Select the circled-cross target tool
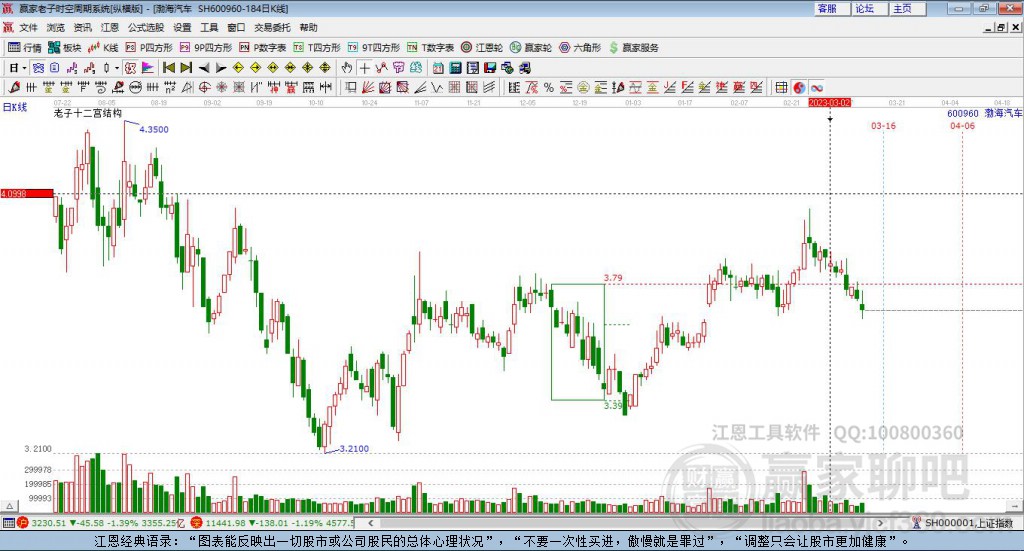1024x551 pixels. coord(204,87)
